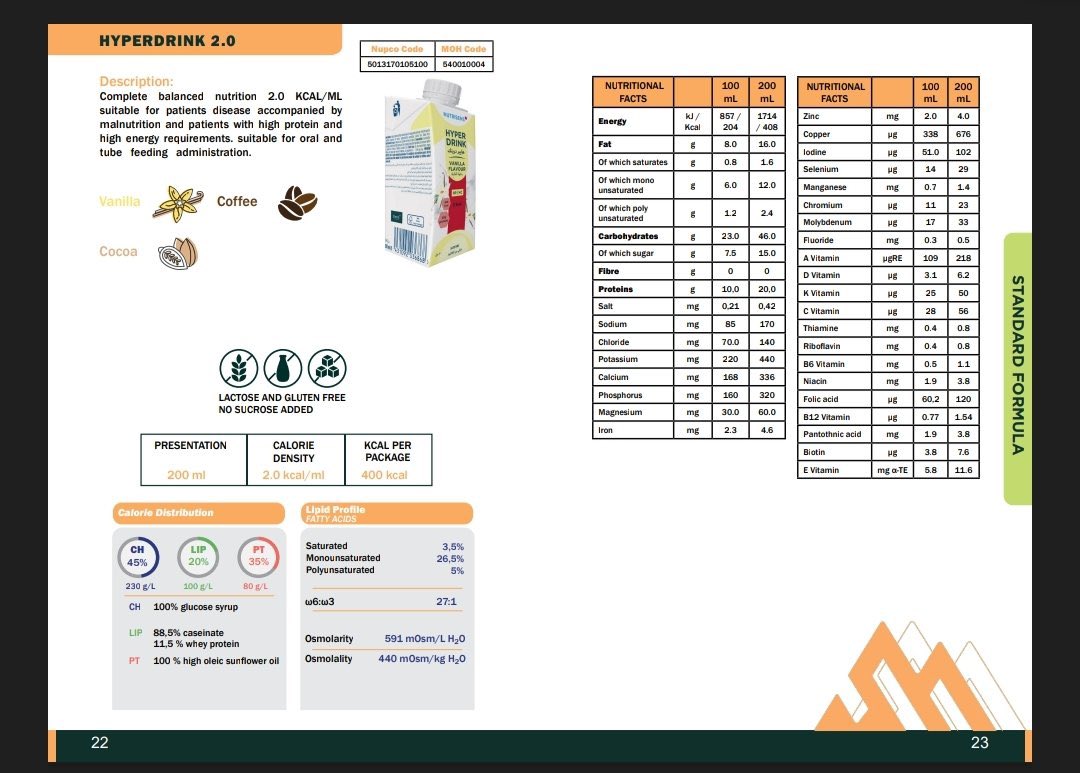The width and height of the screenshot is (1080, 773).
Task: Click the Energy row label
Action: 612,121
